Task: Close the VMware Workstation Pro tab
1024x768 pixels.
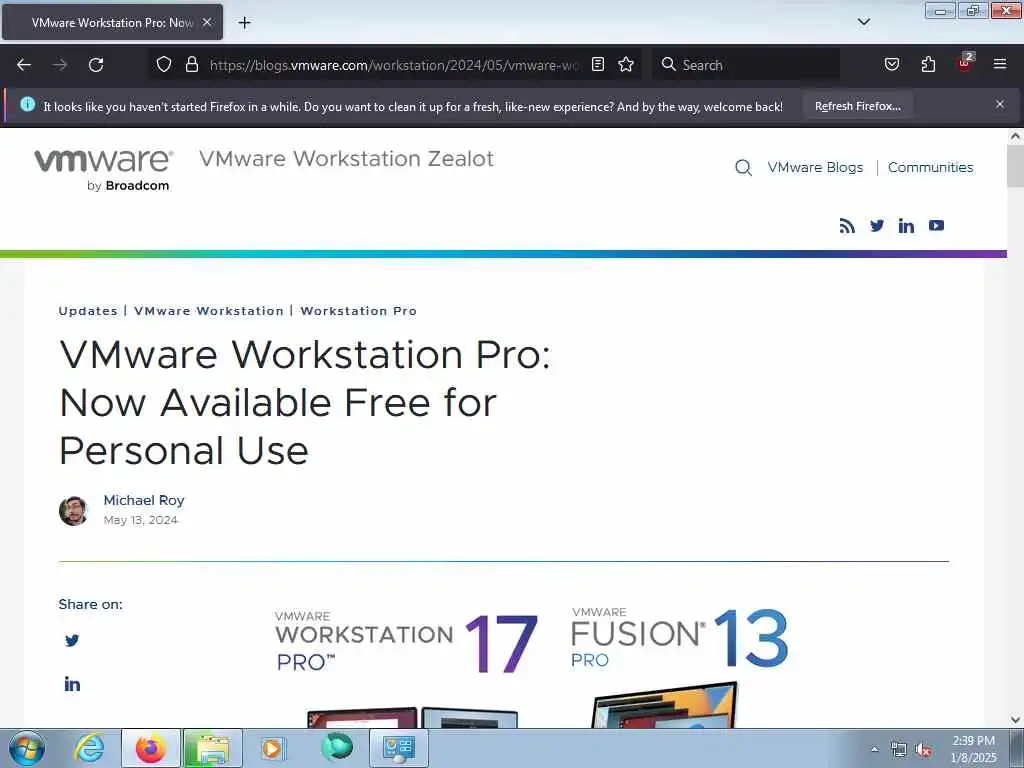Action: [x=206, y=22]
